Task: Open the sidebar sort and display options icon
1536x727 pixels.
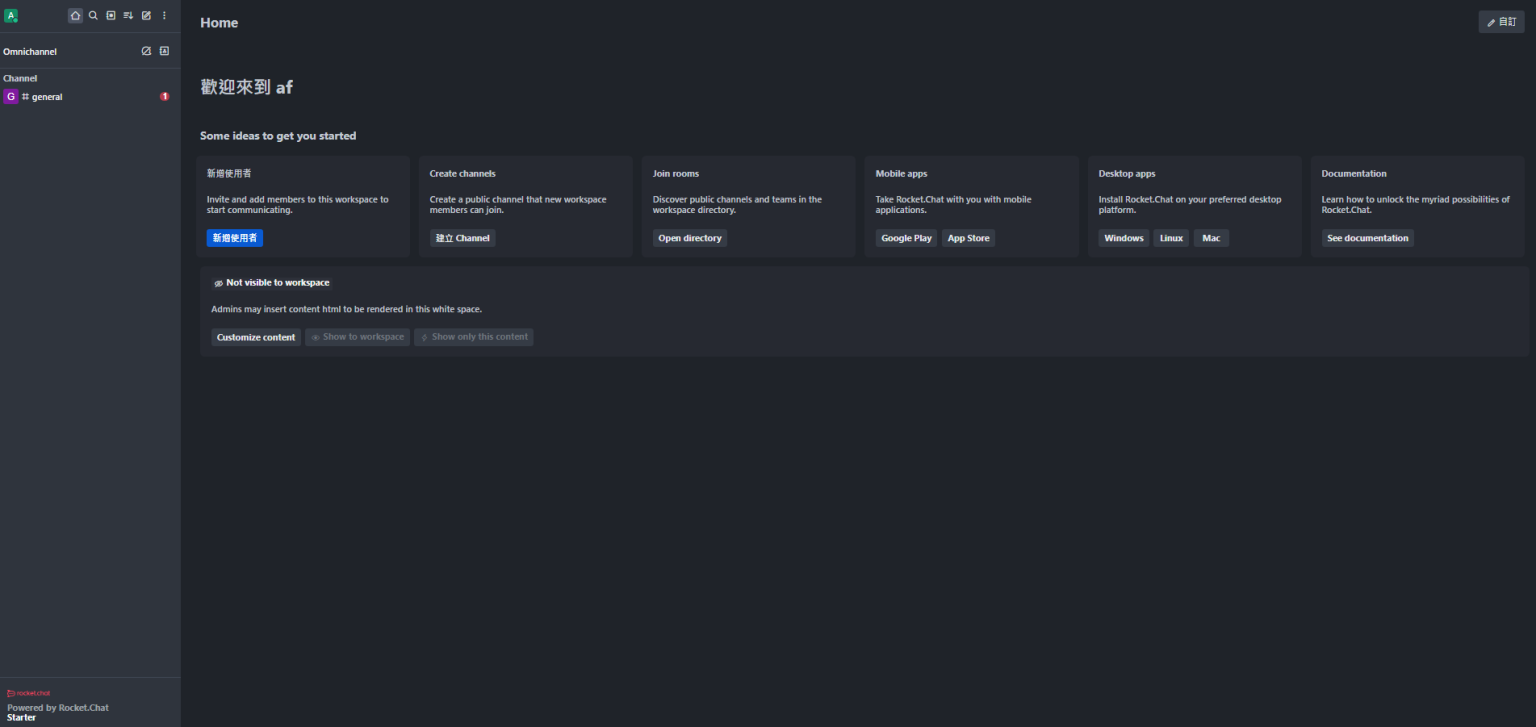Action: [128, 15]
